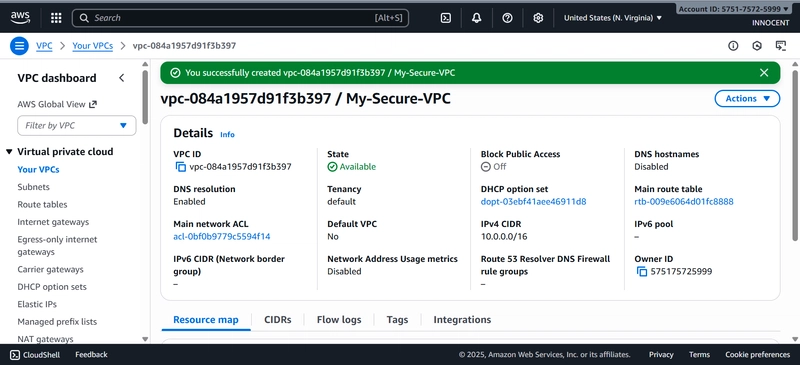
Task: Click the Owner ID value 575175725999
Action: tap(681, 272)
